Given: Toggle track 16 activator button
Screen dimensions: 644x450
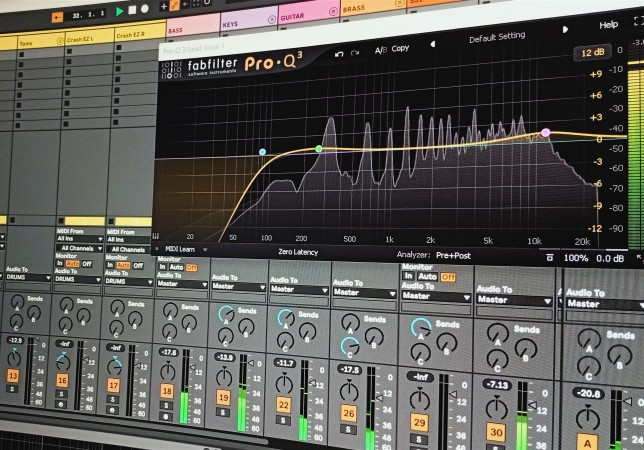Looking at the screenshot, I should coord(62,380).
